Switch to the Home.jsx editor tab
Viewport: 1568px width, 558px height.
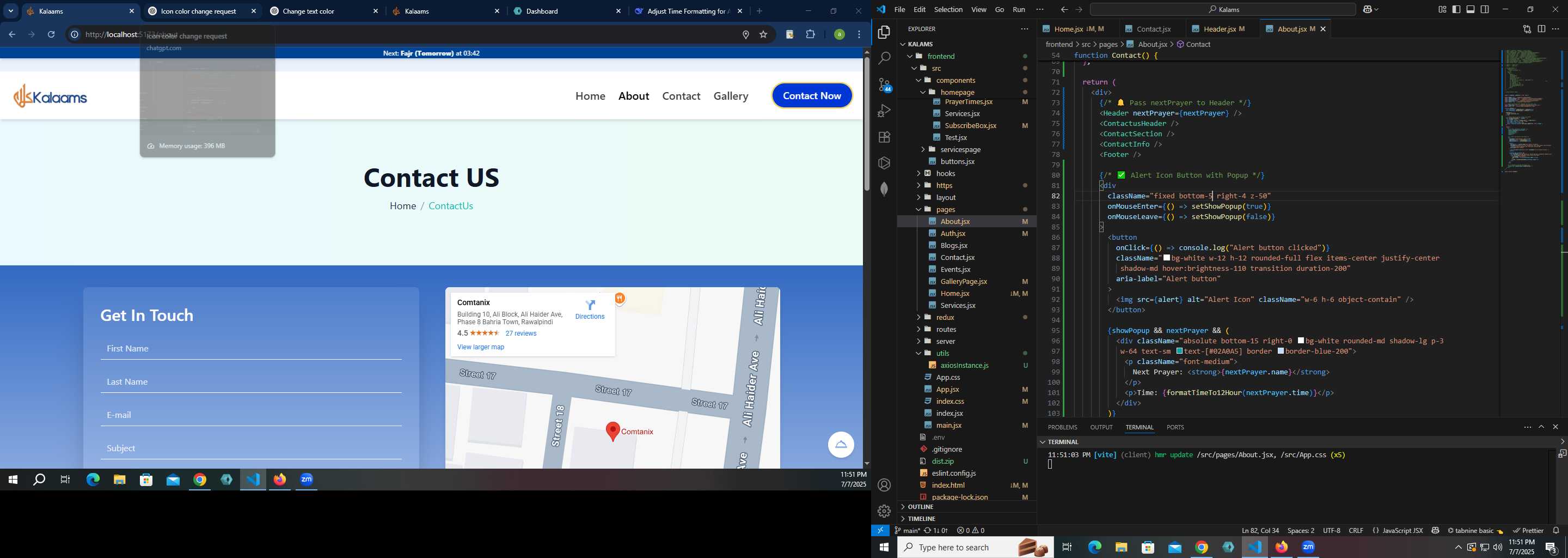click(x=1076, y=29)
